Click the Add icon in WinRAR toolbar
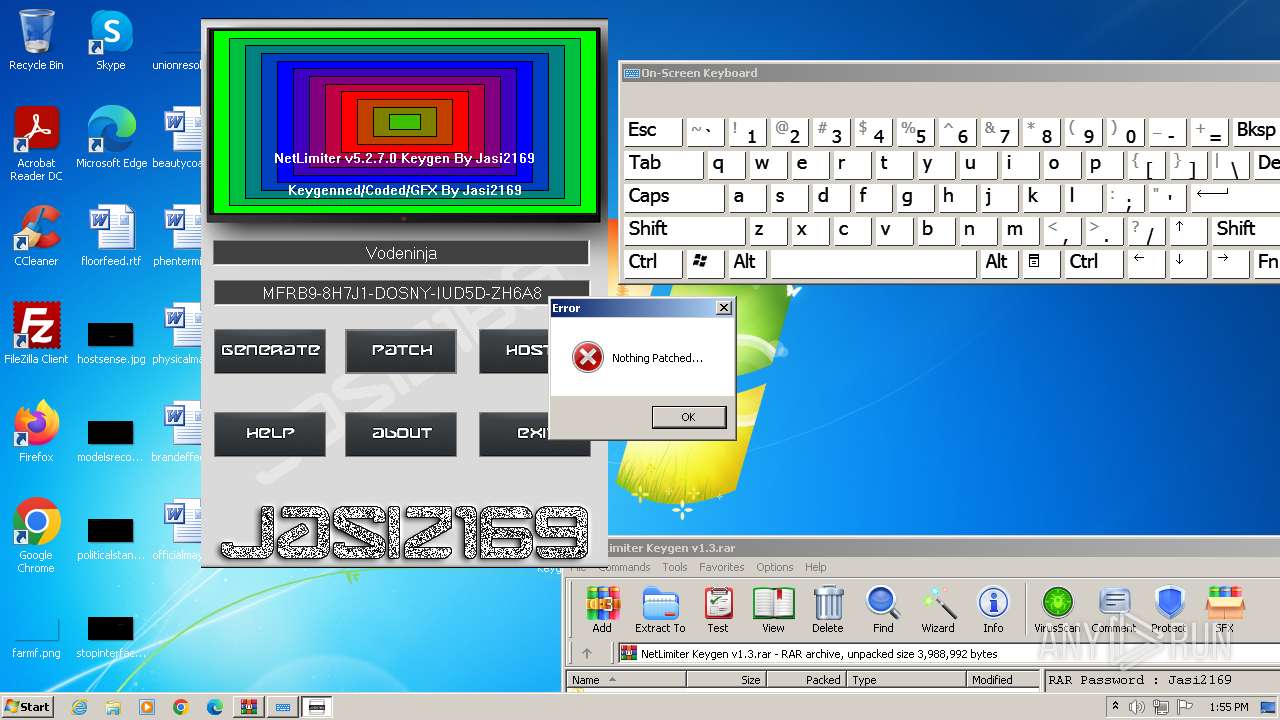Viewport: 1280px width, 720px height. 602,609
